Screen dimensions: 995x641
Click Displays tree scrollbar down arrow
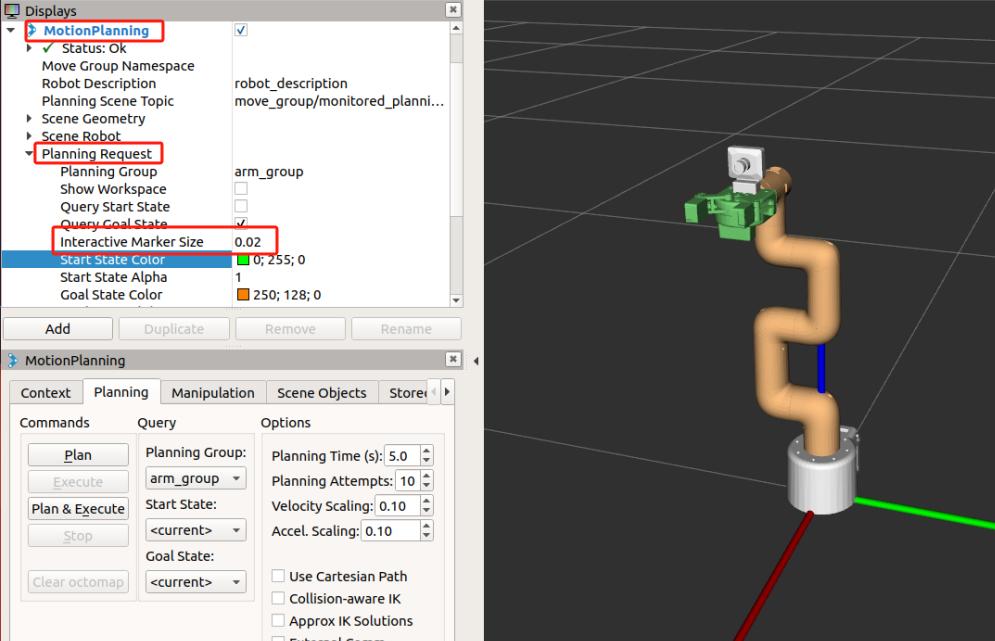(456, 300)
